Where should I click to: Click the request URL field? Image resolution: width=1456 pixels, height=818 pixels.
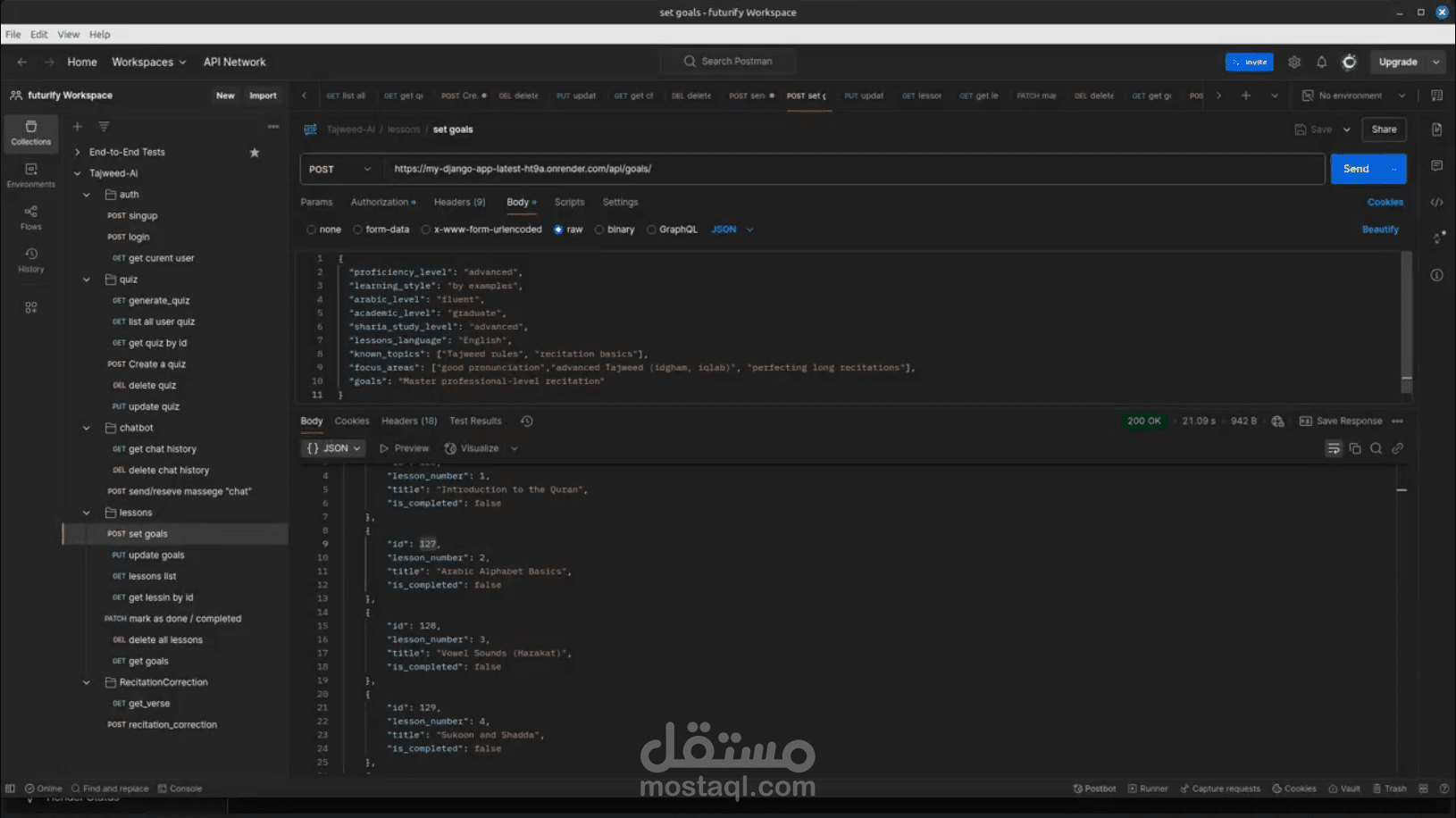(854, 169)
